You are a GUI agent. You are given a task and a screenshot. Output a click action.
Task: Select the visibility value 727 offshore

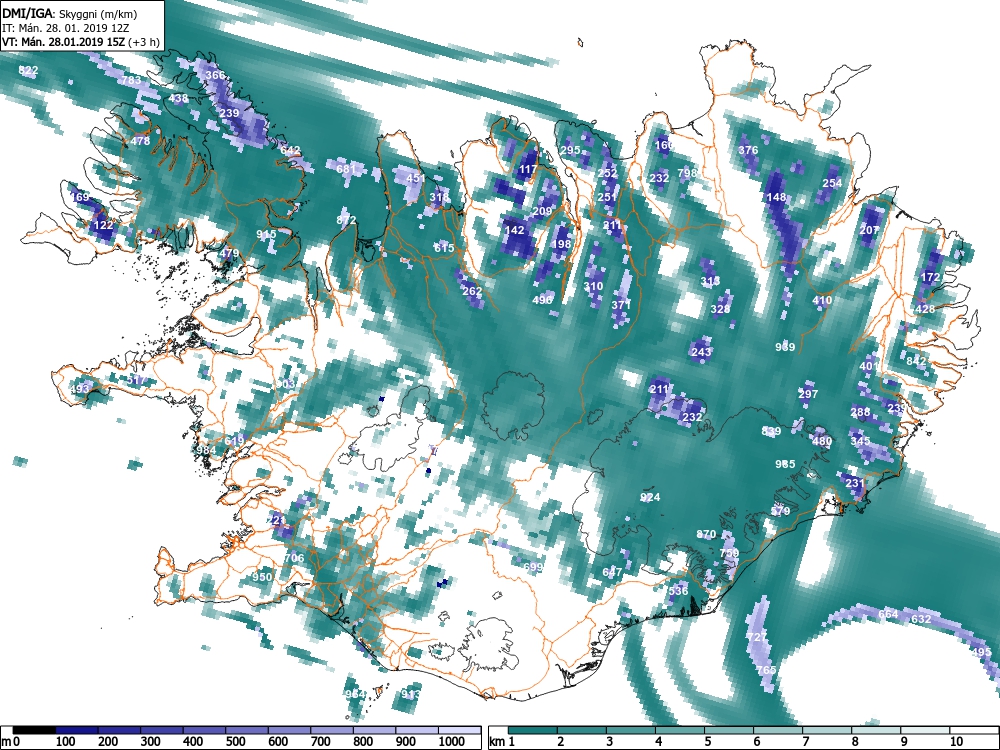coord(757,638)
